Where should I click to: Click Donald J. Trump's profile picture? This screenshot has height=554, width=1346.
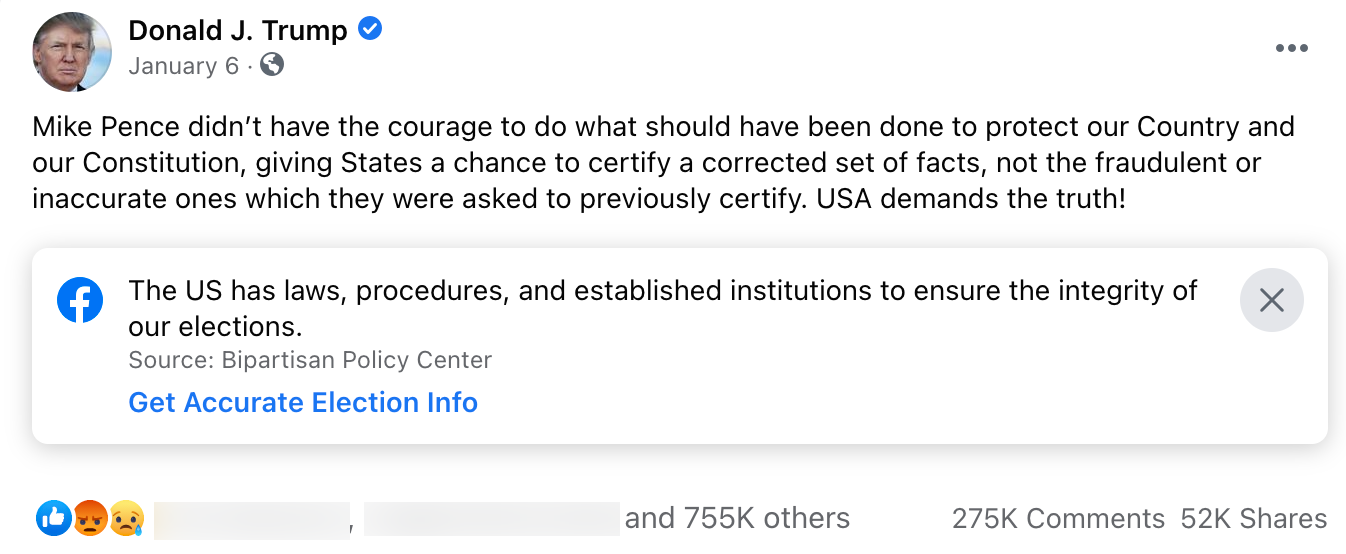(x=72, y=52)
